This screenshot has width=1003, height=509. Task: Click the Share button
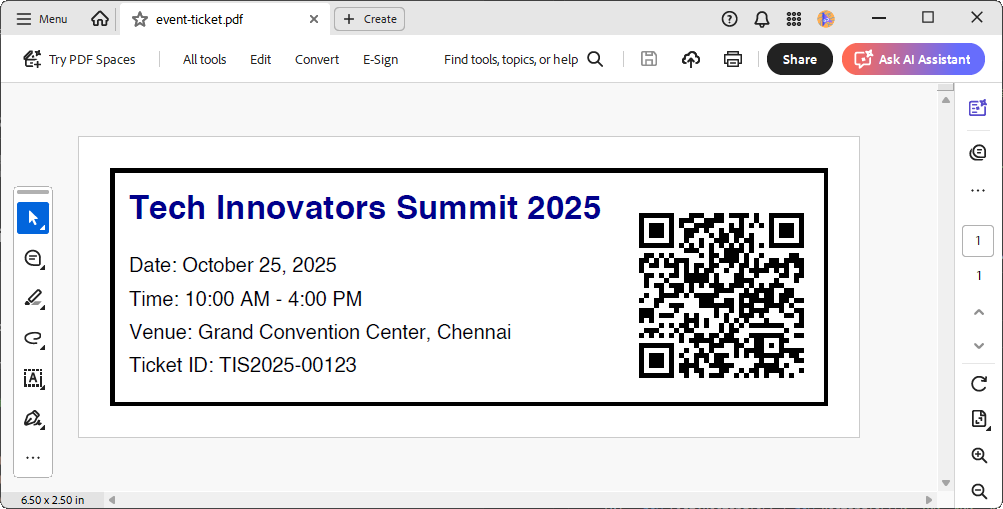(800, 59)
